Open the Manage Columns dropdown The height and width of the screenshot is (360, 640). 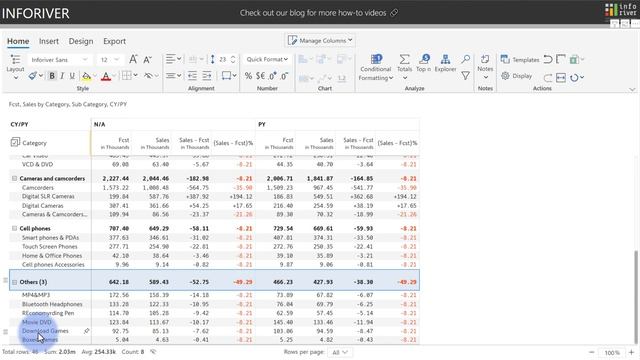(x=320, y=40)
